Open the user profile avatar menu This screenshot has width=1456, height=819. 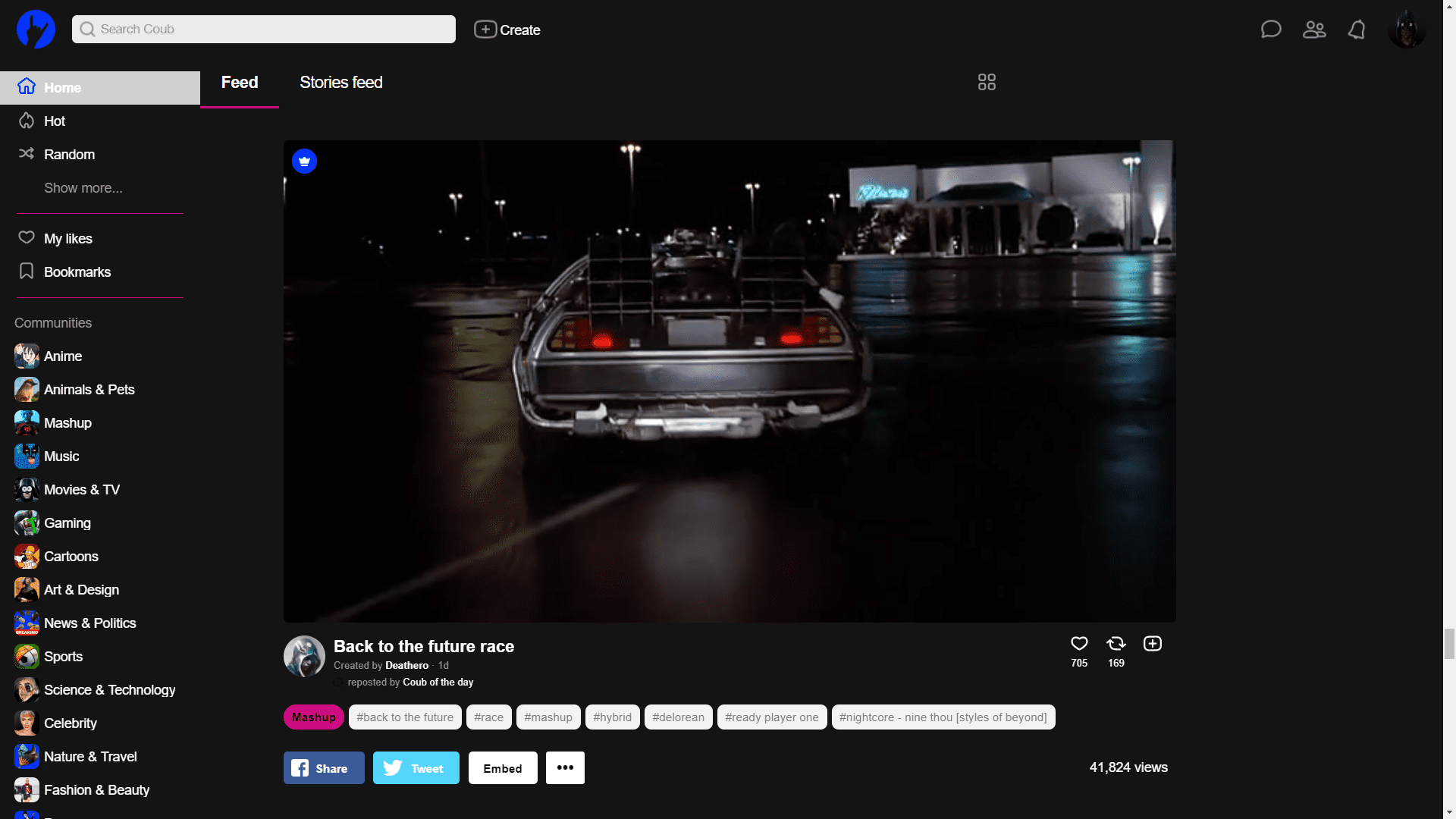pyautogui.click(x=1407, y=30)
